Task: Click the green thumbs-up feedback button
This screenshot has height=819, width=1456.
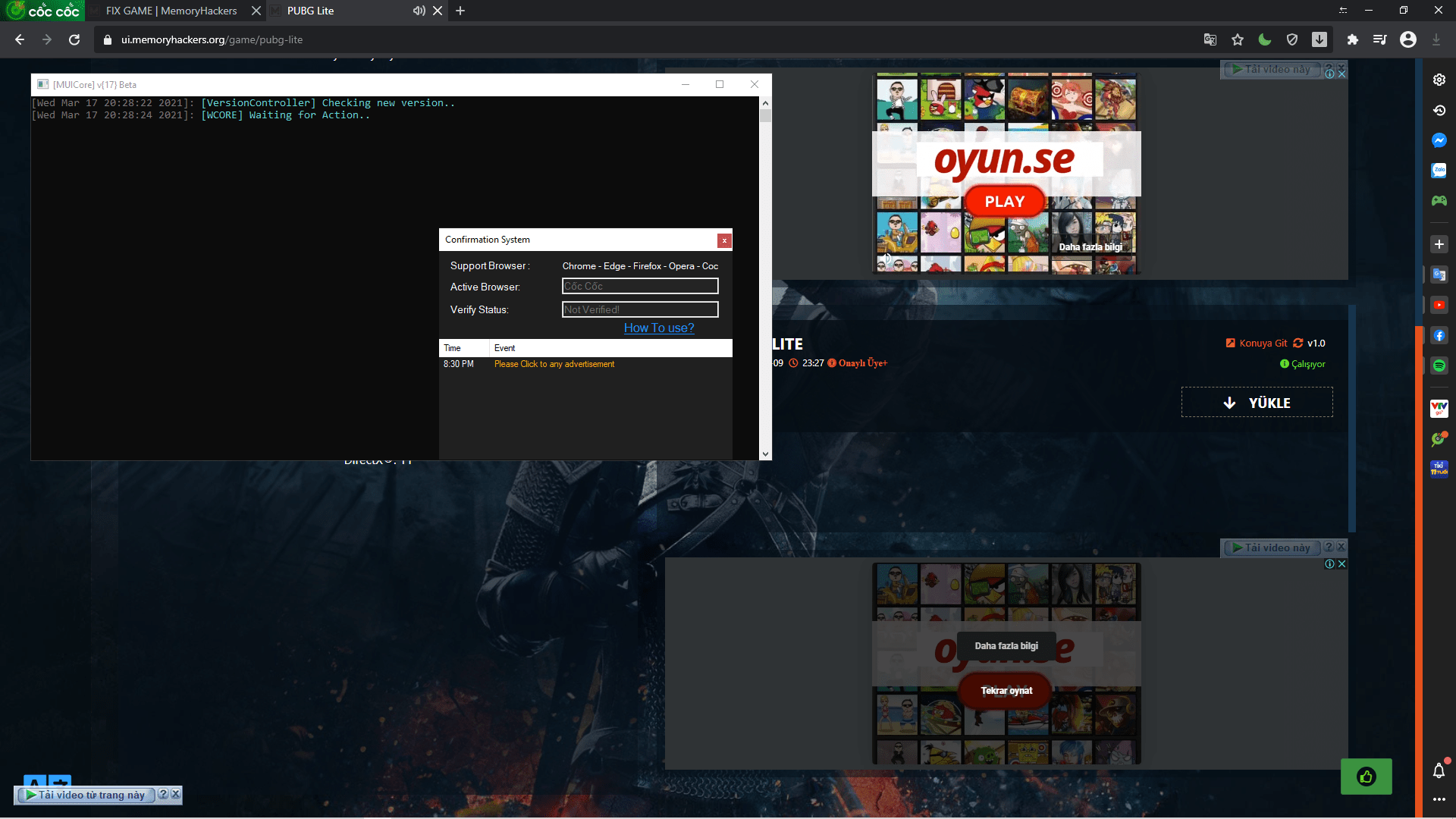Action: [x=1366, y=777]
